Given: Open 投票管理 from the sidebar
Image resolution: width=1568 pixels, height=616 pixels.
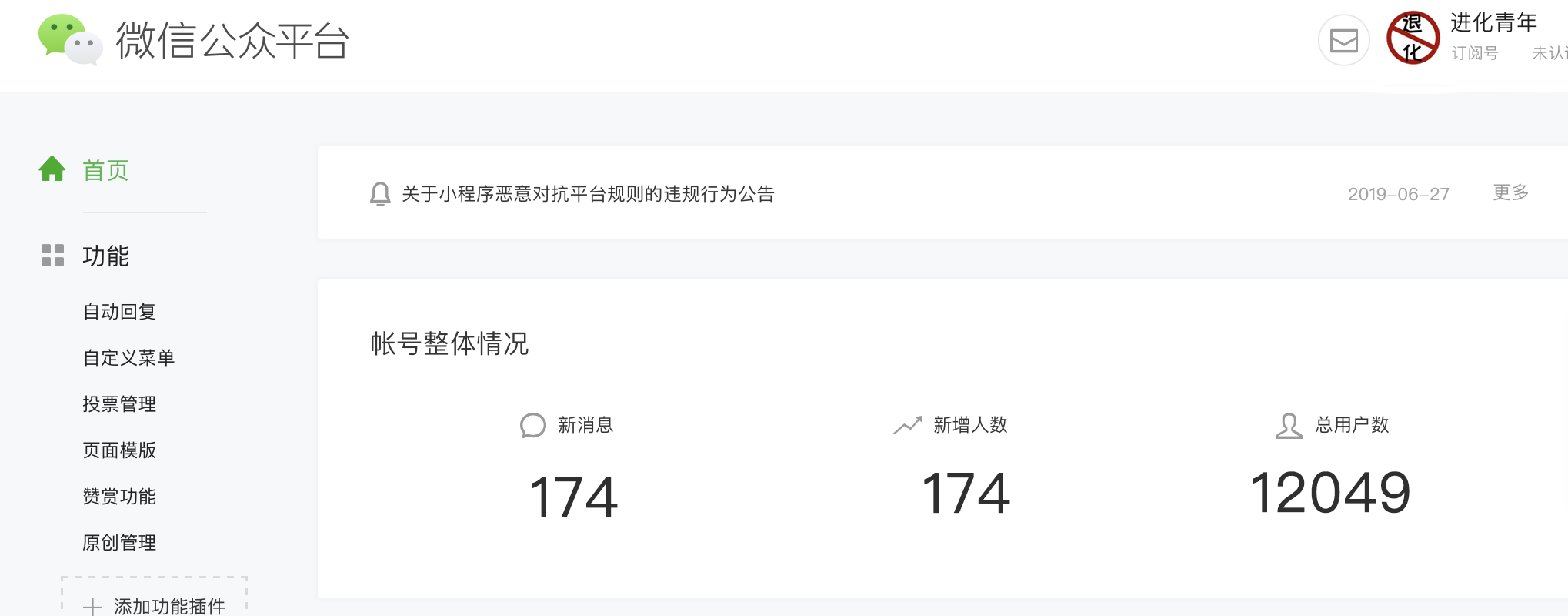Looking at the screenshot, I should tap(119, 404).
